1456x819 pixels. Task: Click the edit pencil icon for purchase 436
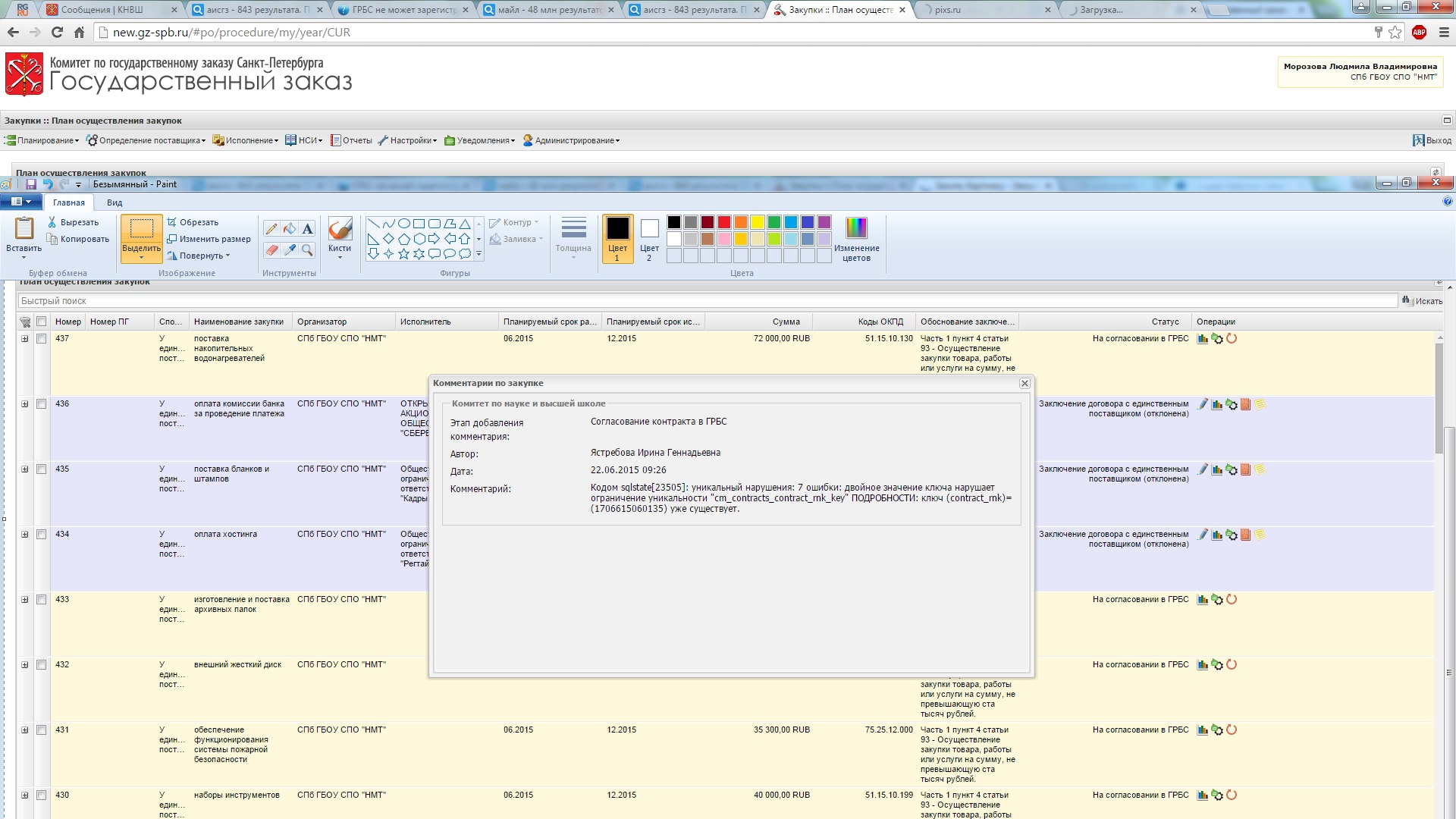click(x=1203, y=404)
